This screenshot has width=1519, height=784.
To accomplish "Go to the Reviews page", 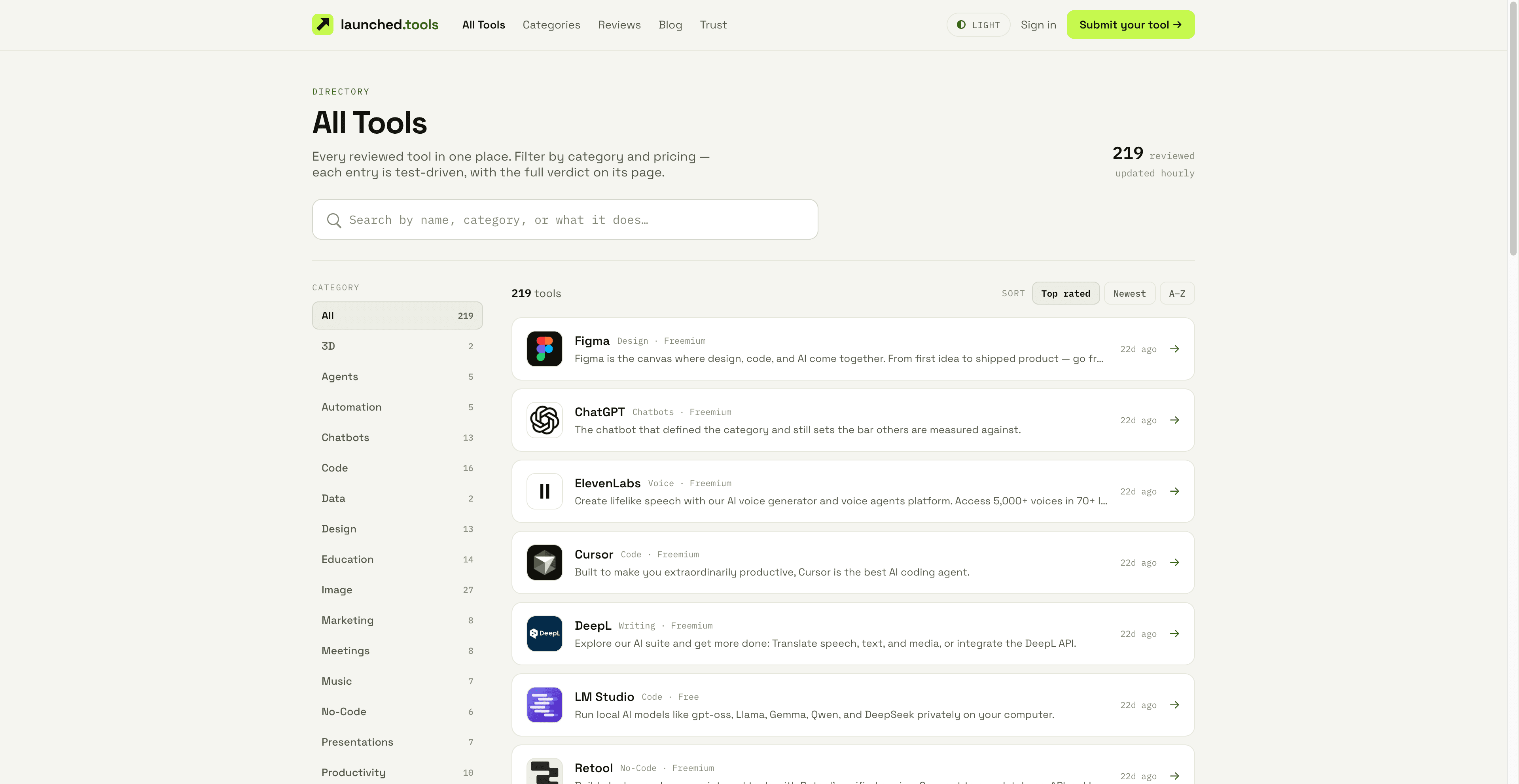I will (619, 25).
